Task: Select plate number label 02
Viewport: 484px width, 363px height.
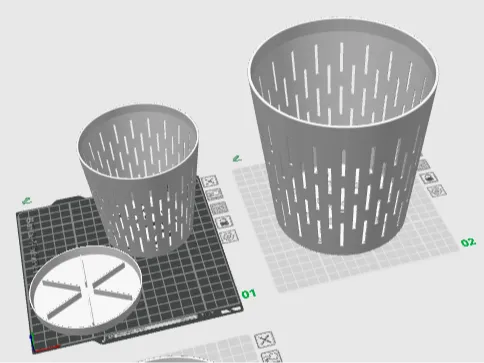Action: pyautogui.click(x=468, y=242)
